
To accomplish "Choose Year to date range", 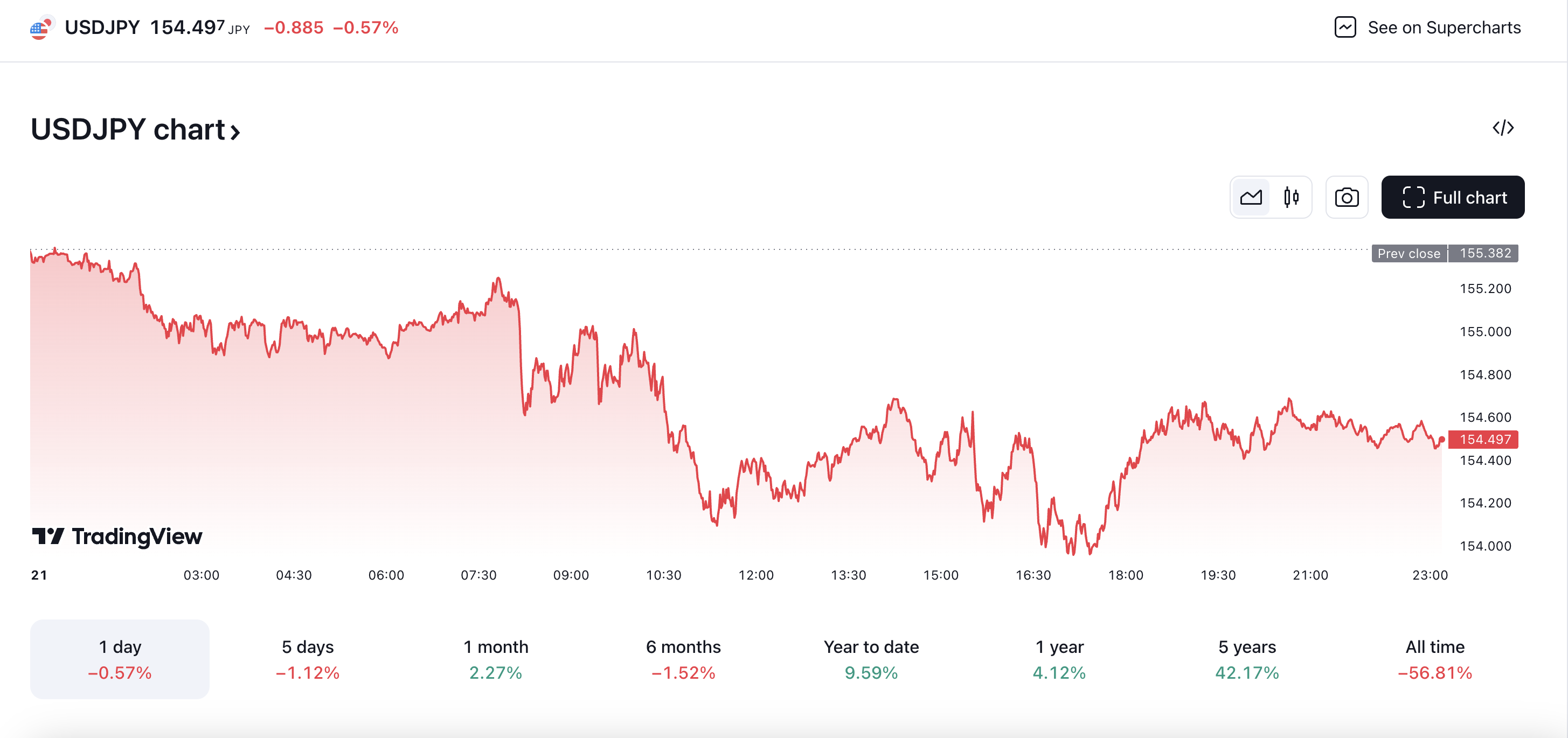I will click(x=871, y=659).
